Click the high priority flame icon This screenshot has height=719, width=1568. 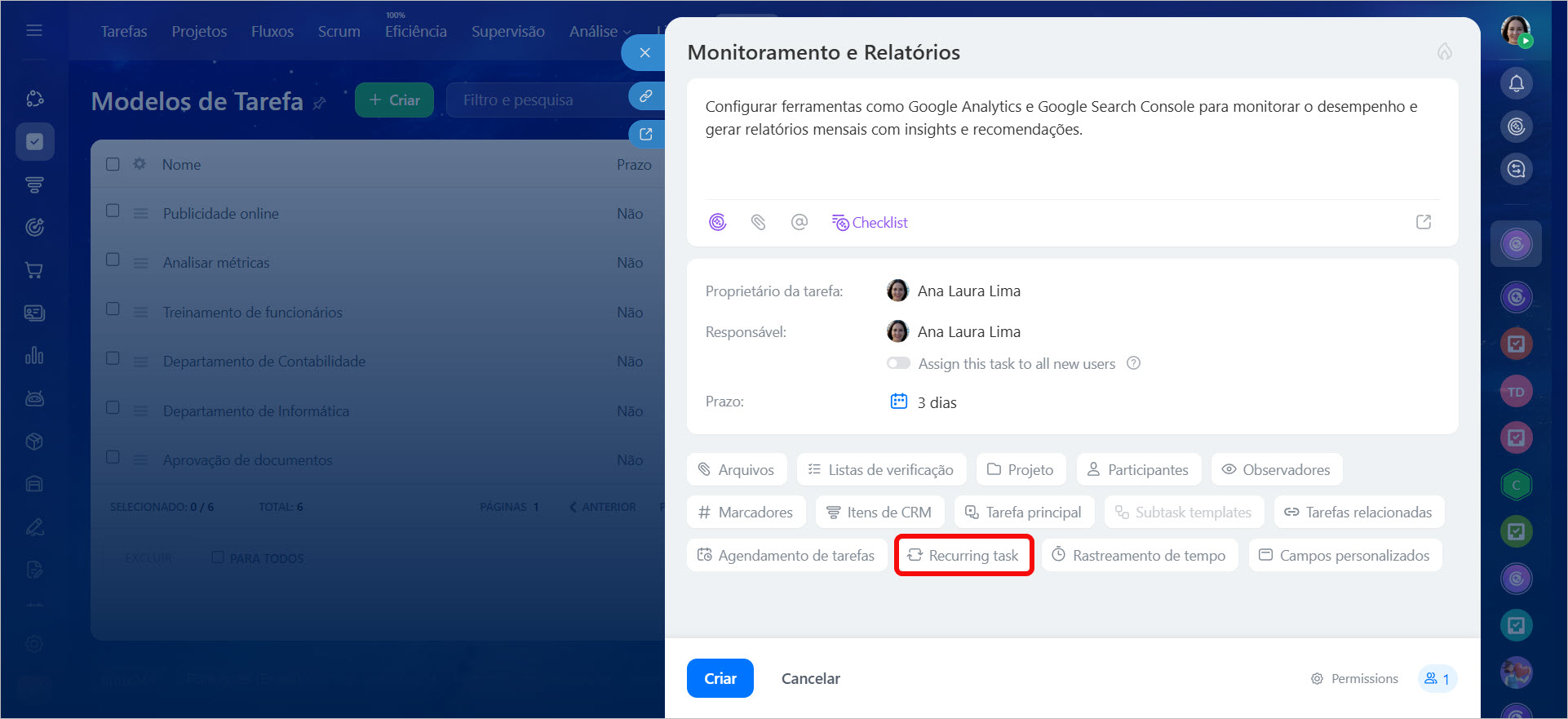(1444, 52)
